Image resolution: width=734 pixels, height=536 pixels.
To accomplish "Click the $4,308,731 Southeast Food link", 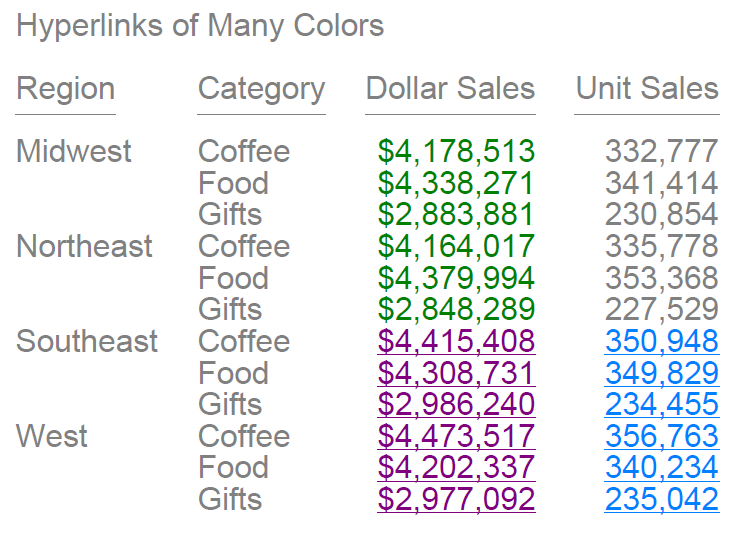I will pos(456,373).
